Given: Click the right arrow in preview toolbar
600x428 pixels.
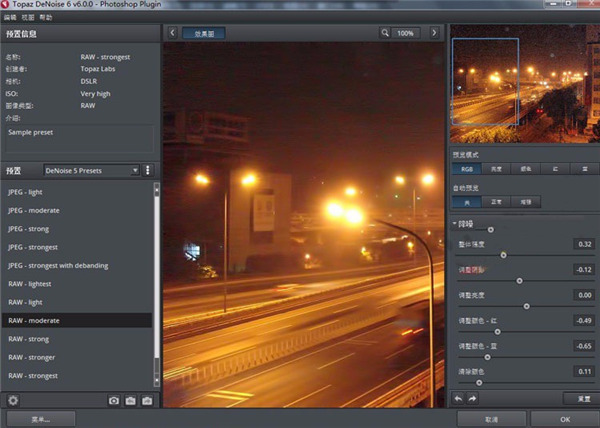Looking at the screenshot, I should point(433,33).
